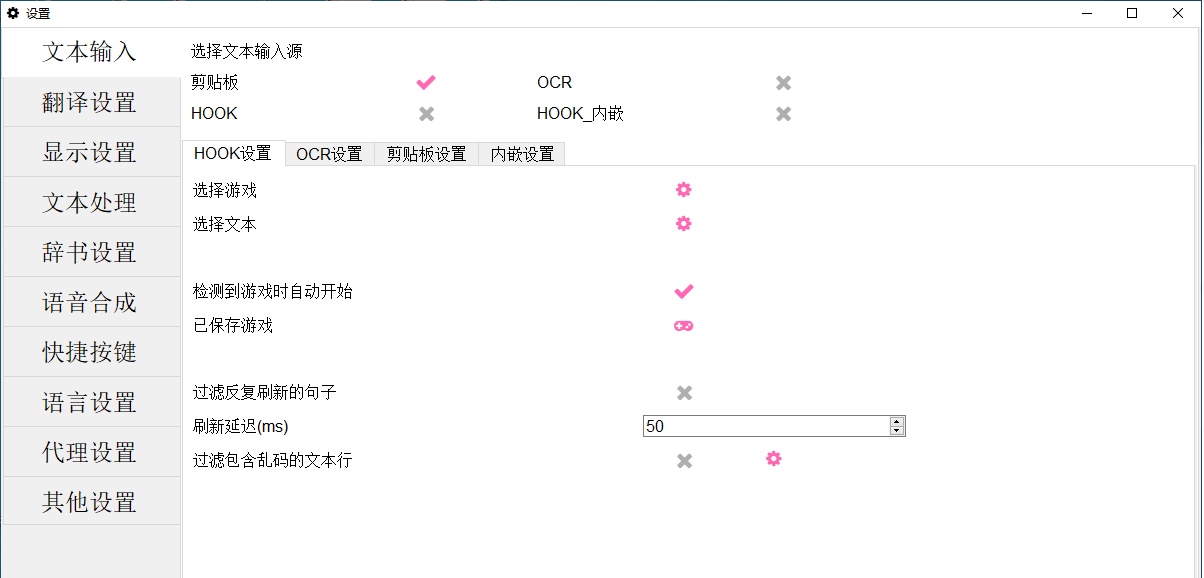Screen dimensions: 1204x578
Task: Switch to the 内嵌设置 tab
Action: 521,153
